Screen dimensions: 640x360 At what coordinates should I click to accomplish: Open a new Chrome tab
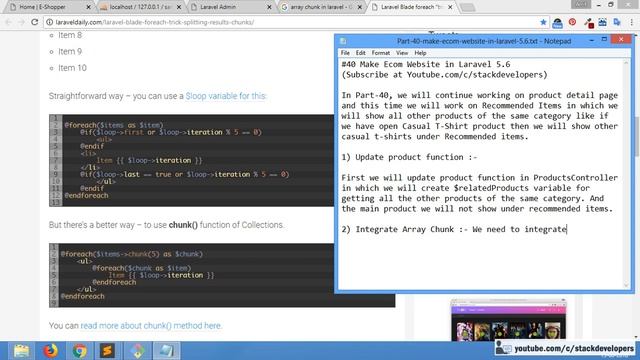(468, 7)
